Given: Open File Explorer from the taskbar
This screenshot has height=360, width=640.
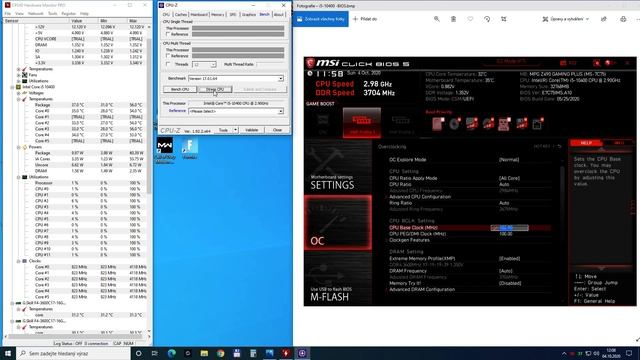Looking at the screenshot, I should point(204,353).
